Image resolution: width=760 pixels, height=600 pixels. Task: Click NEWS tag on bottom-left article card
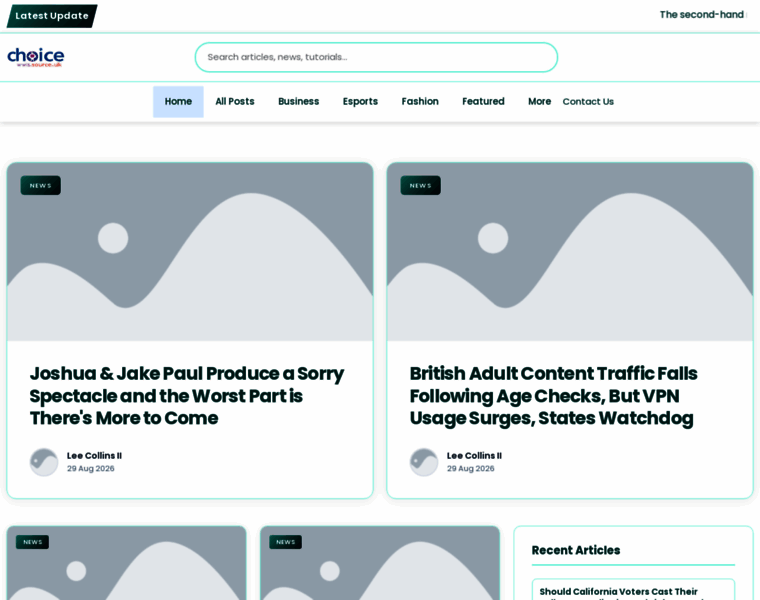coord(32,542)
